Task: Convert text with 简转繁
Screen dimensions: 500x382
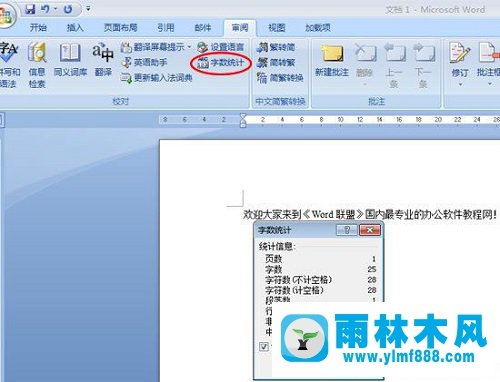Action: (x=276, y=62)
